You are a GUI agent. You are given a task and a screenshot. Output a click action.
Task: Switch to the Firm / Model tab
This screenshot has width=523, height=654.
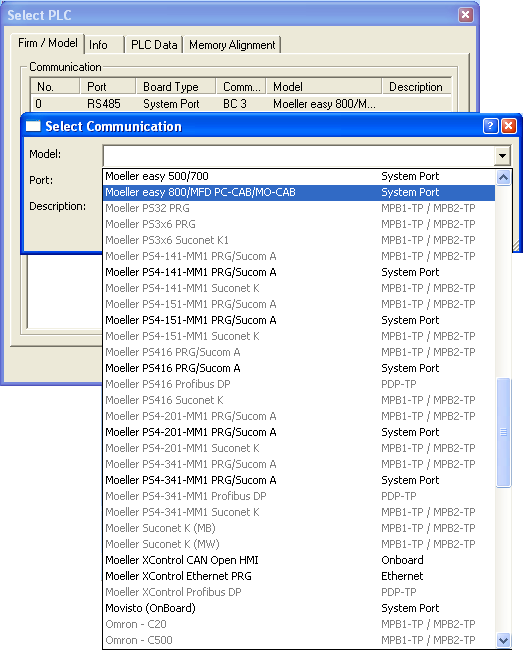point(48,43)
